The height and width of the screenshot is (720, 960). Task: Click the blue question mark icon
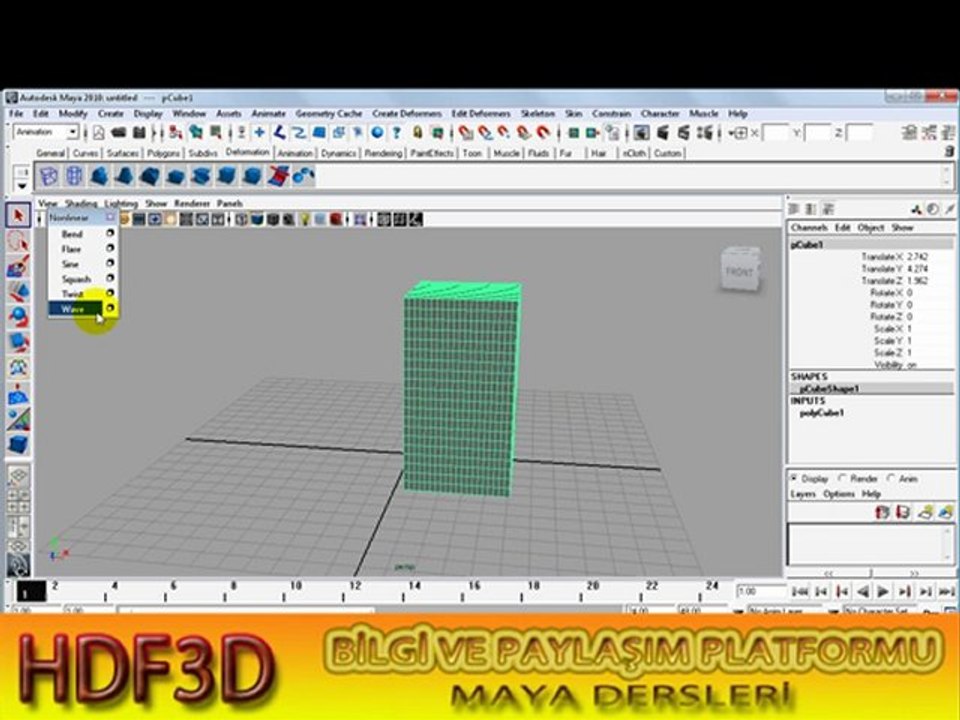(397, 133)
